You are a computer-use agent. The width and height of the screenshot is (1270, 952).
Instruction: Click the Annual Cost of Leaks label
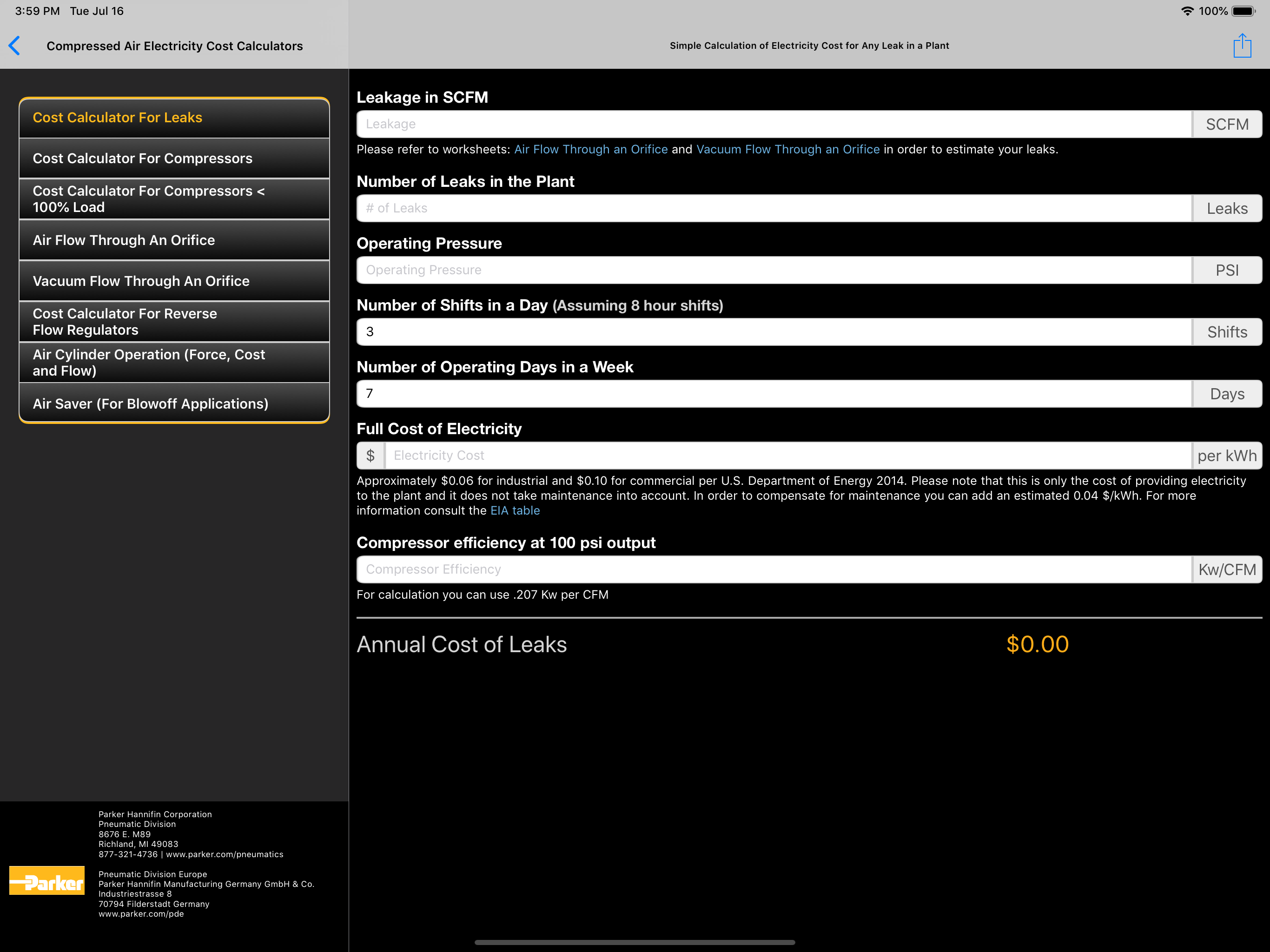click(462, 644)
